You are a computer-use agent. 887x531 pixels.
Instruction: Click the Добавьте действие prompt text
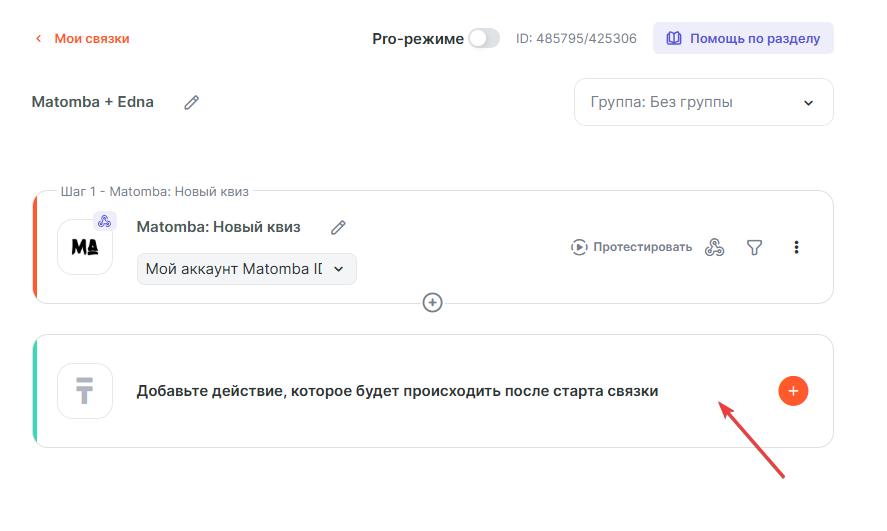pyautogui.click(x=397, y=391)
